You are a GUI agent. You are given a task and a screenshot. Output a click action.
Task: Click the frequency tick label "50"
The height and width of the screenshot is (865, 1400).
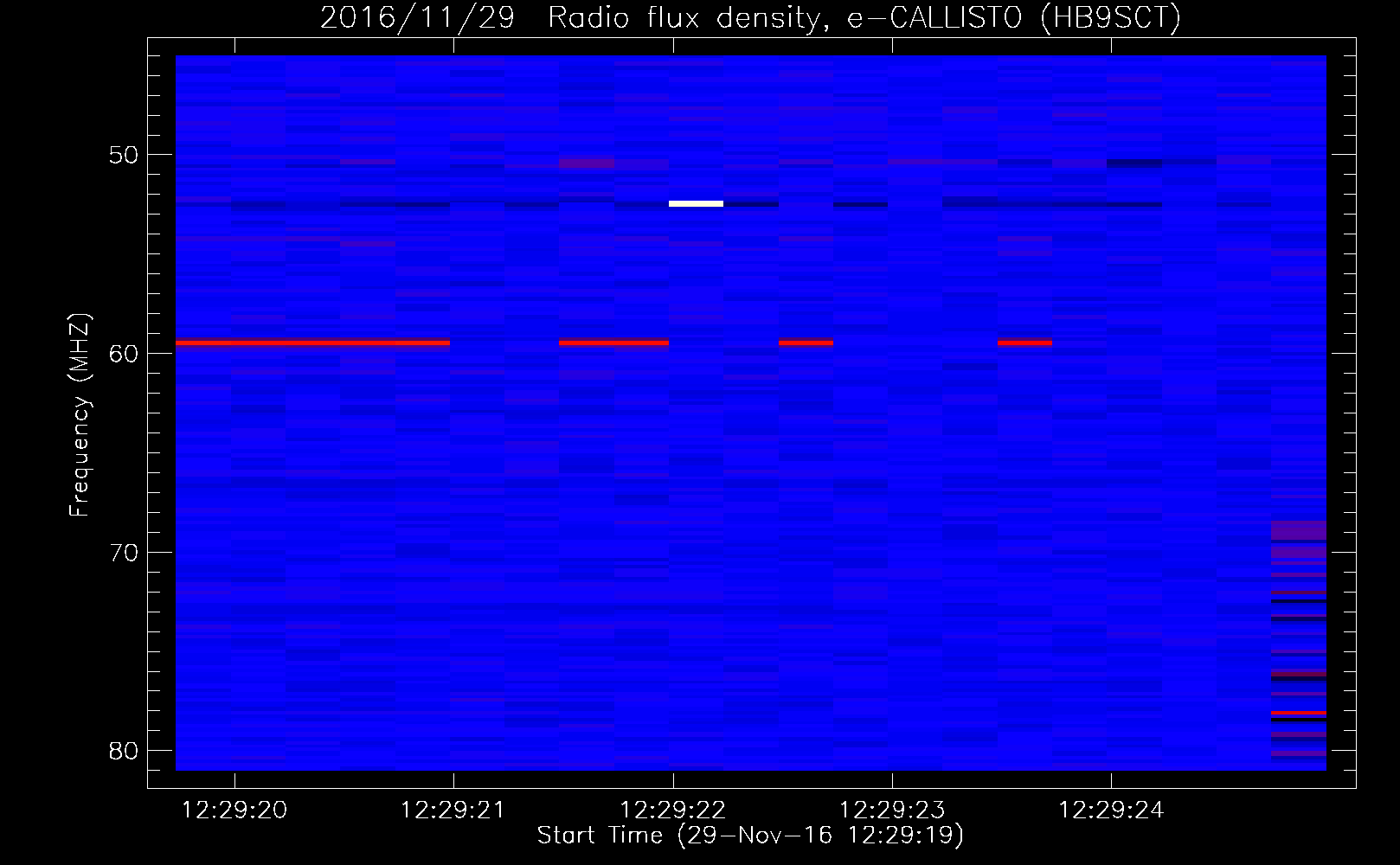click(124, 155)
